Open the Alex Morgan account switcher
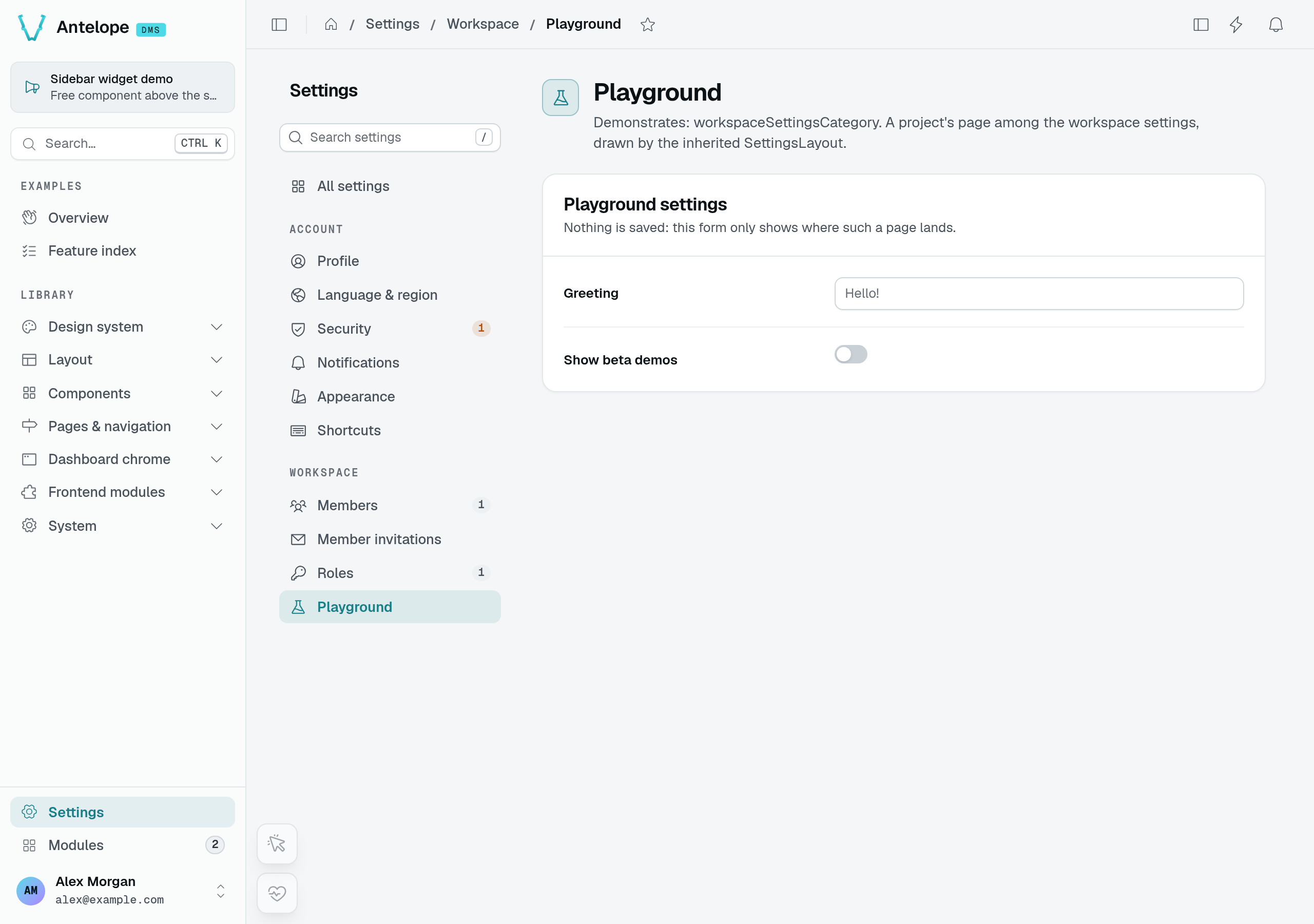Screen dimensions: 1314x924 (x=123, y=890)
